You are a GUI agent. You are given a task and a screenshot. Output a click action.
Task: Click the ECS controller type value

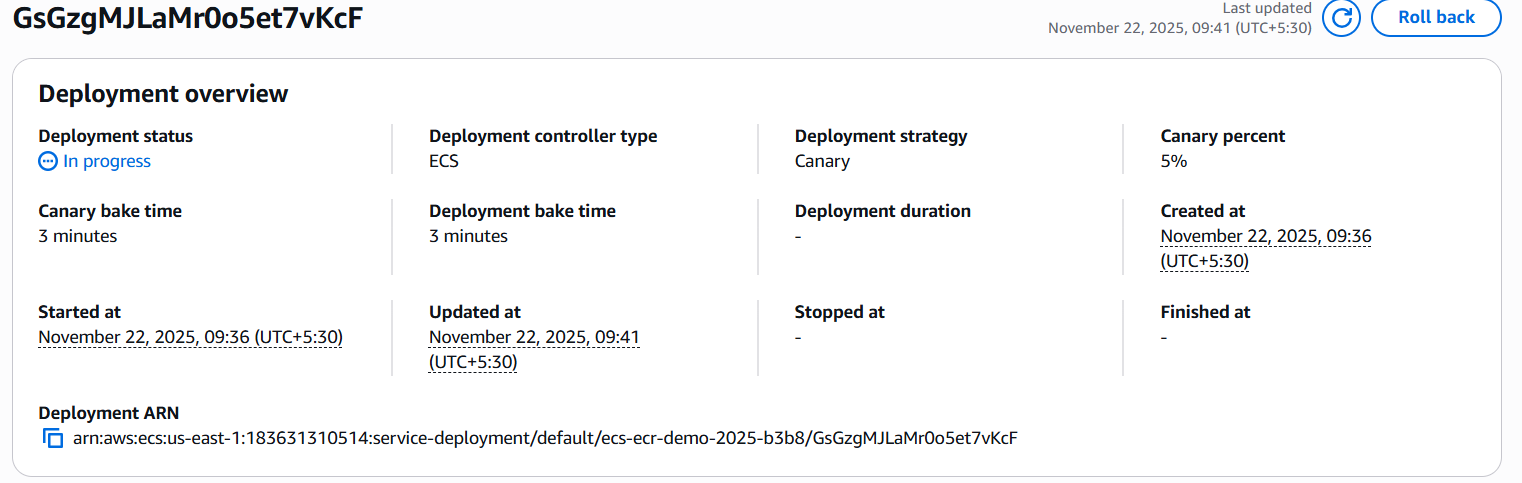point(444,161)
